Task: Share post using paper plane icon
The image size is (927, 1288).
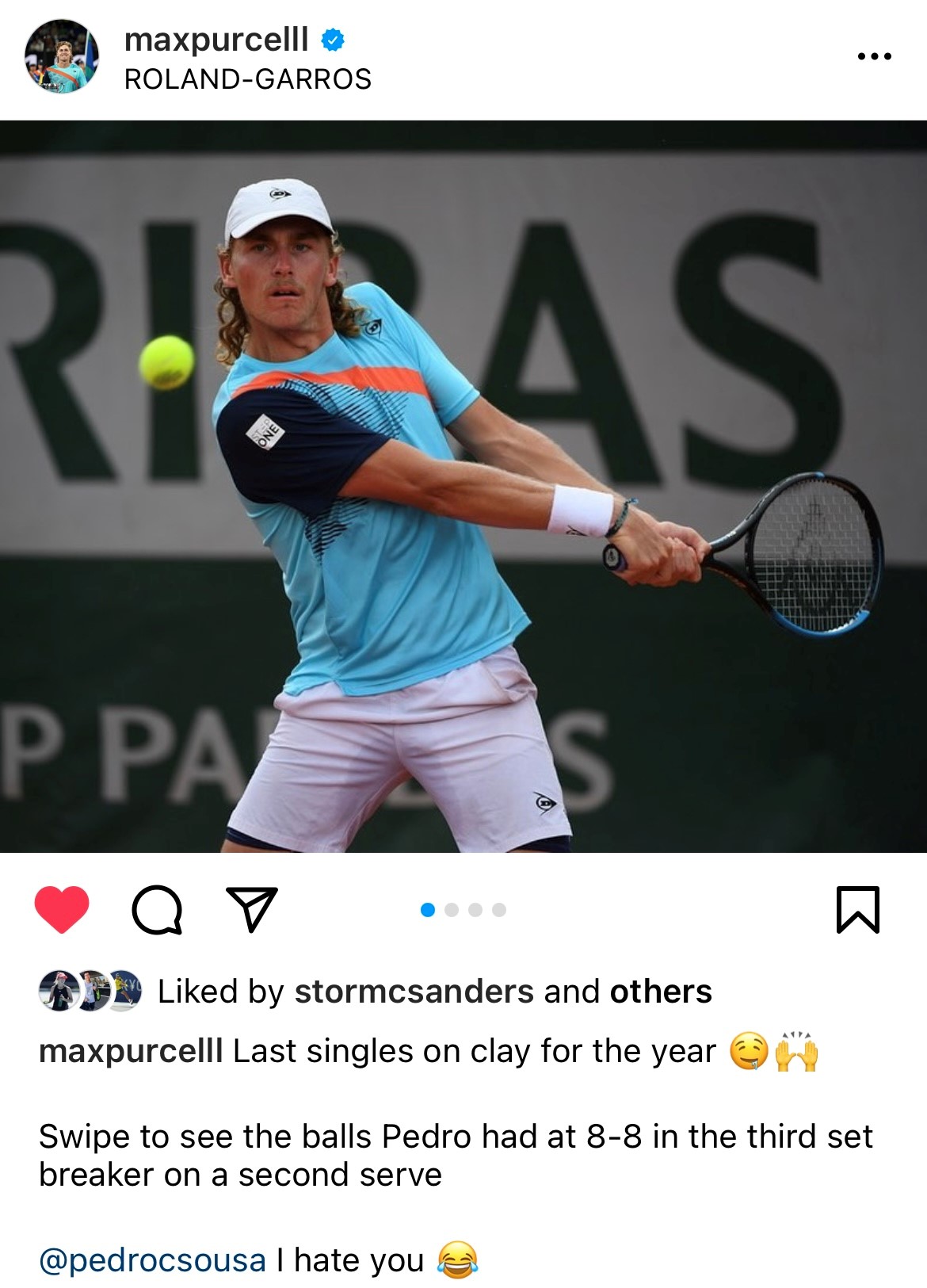Action: 252,908
